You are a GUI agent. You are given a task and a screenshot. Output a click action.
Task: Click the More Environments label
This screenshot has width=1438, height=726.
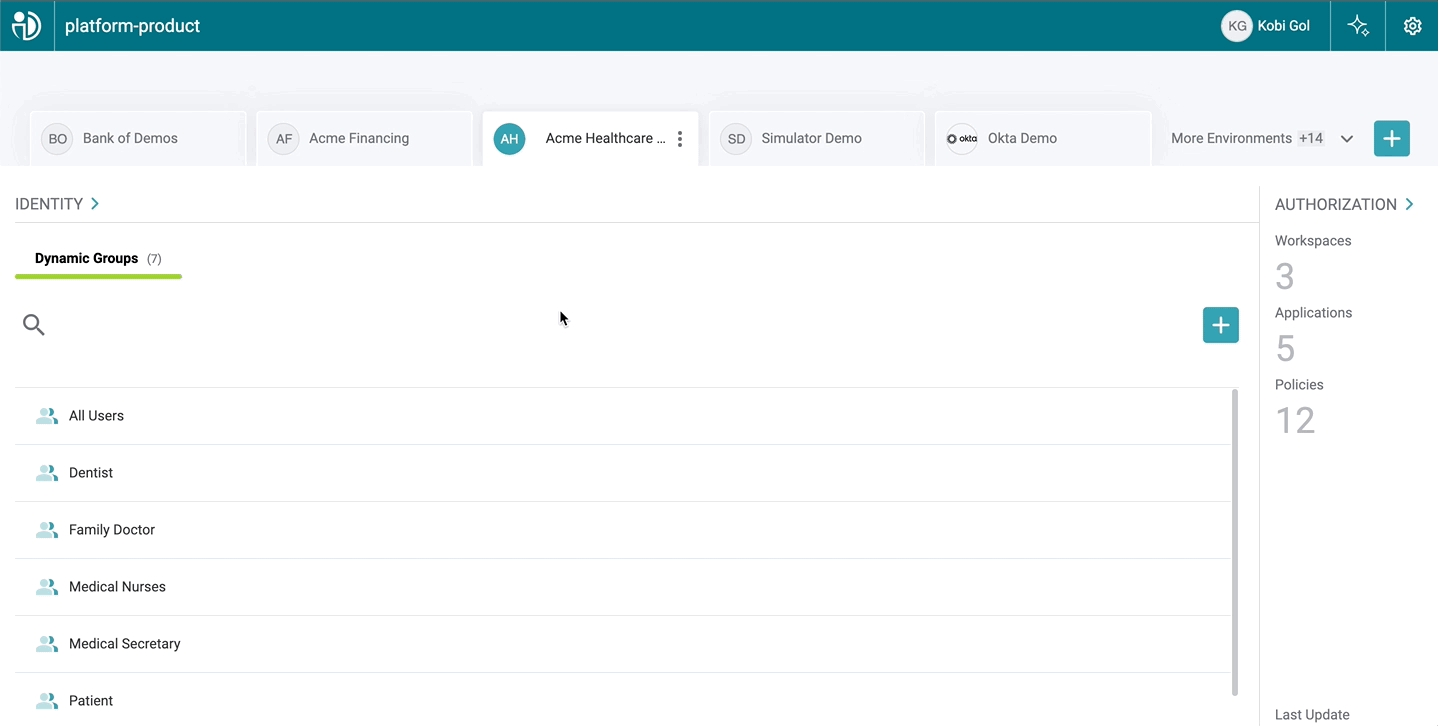[1231, 139]
